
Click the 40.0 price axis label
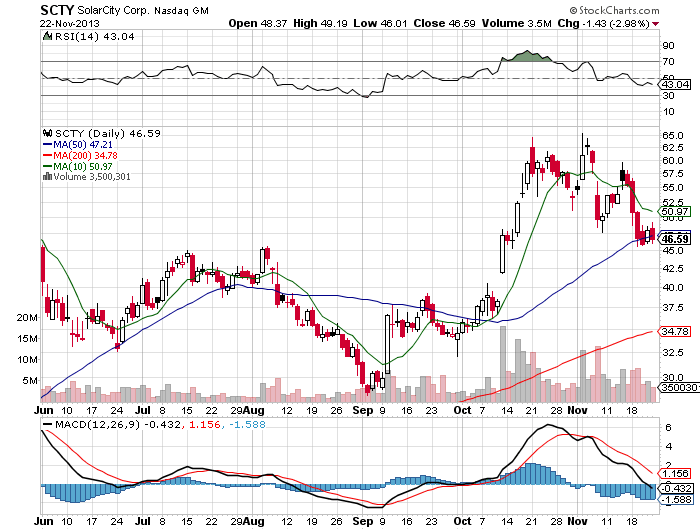pos(672,288)
